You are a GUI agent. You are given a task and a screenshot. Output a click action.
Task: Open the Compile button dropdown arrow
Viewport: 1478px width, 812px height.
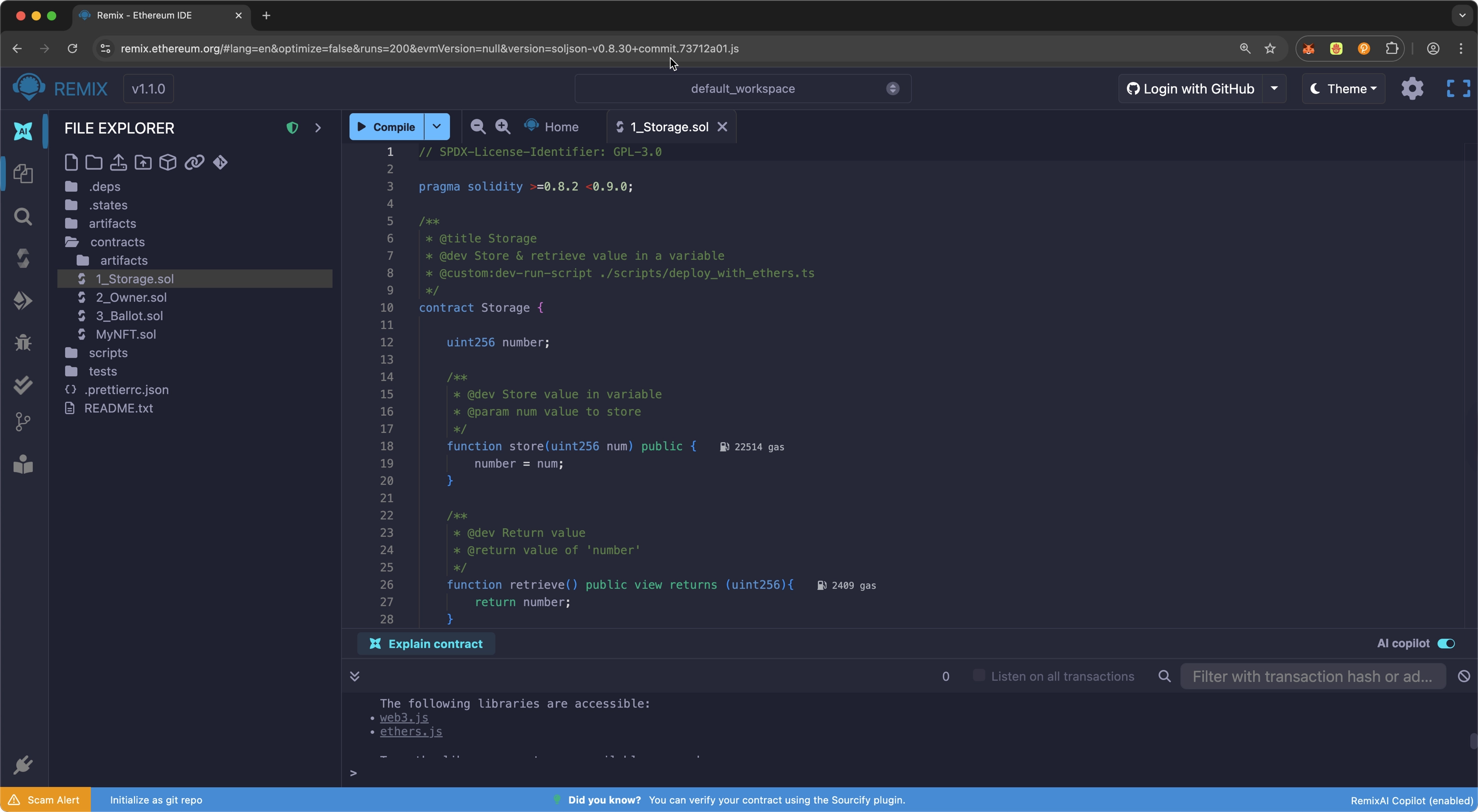pyautogui.click(x=436, y=127)
